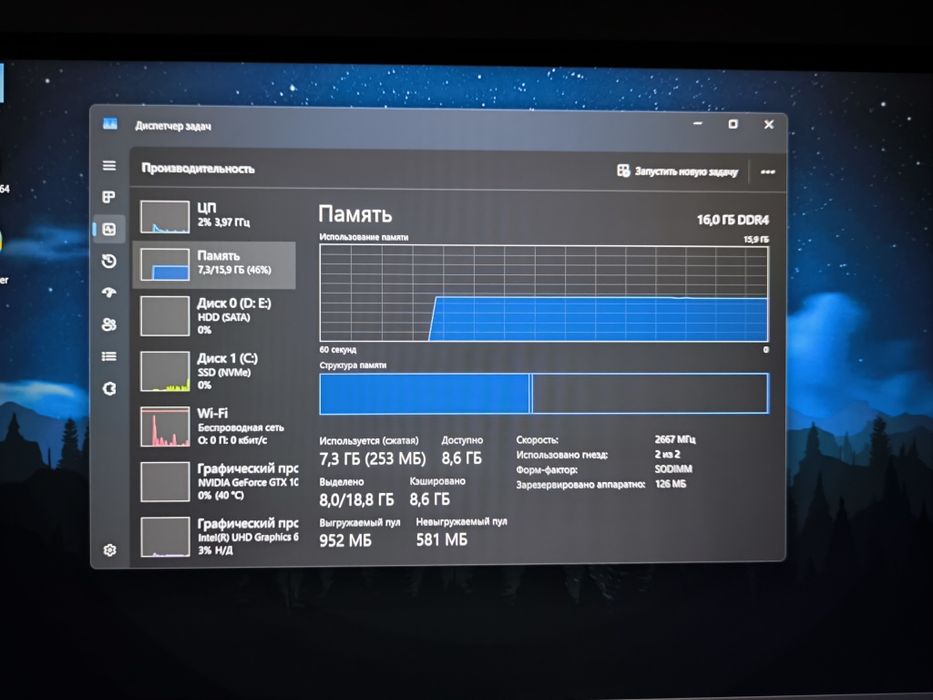Click the '952 МБ' paged pool value

tap(345, 540)
